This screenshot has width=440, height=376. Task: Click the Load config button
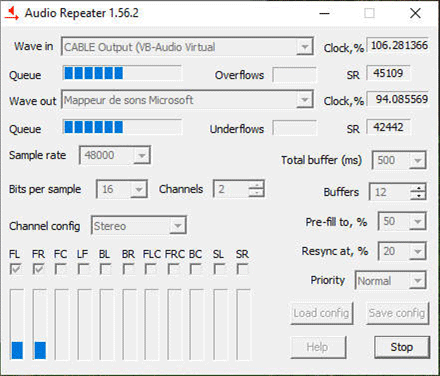[x=322, y=313]
